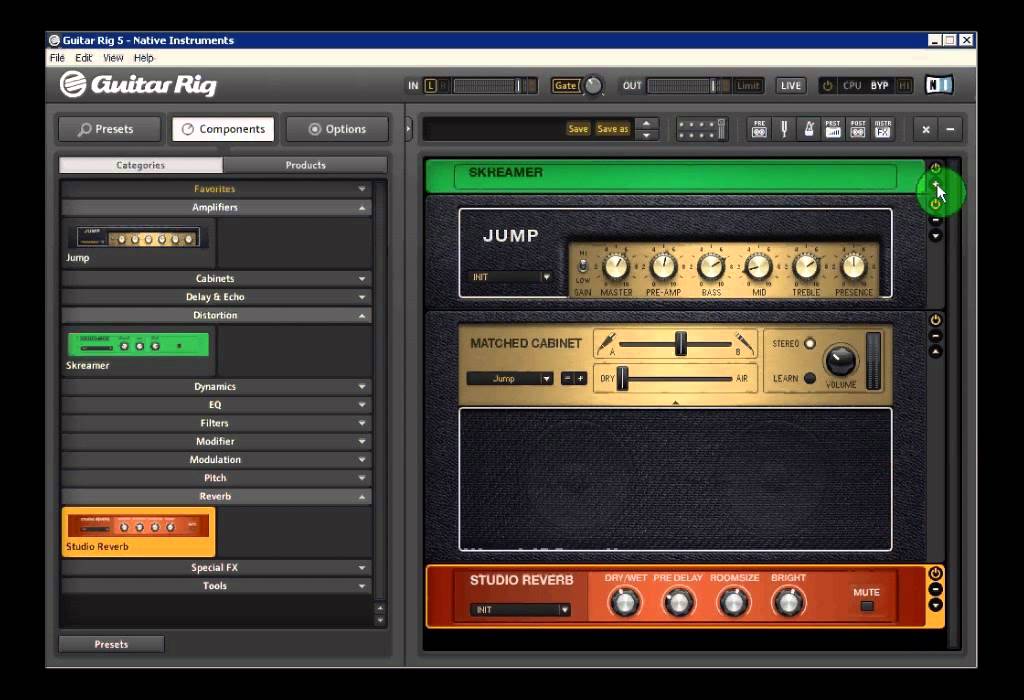
Task: Switch to the Products tab
Action: [305, 165]
